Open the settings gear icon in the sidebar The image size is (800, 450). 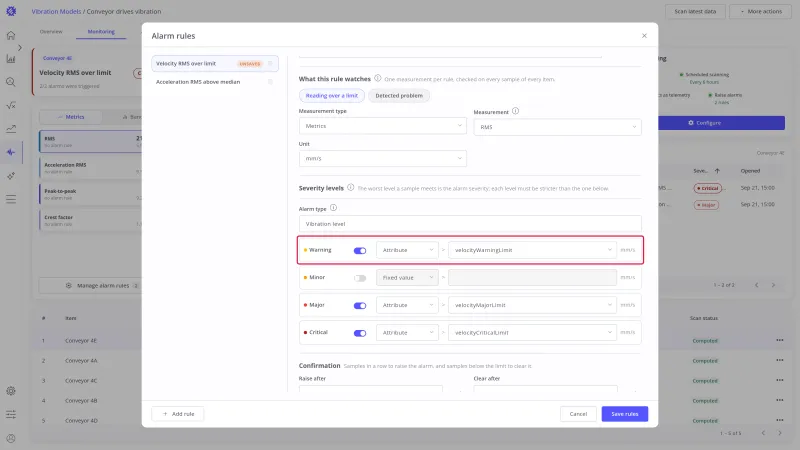click(11, 391)
